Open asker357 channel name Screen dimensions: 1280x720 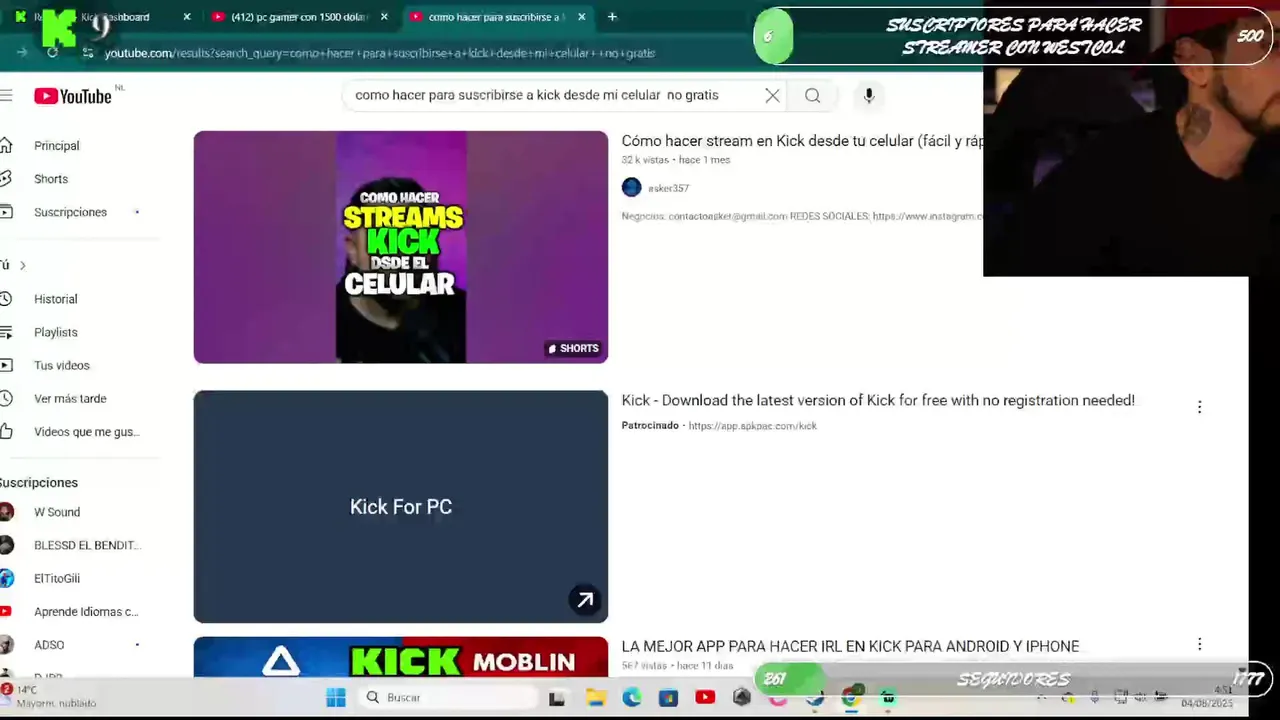668,188
